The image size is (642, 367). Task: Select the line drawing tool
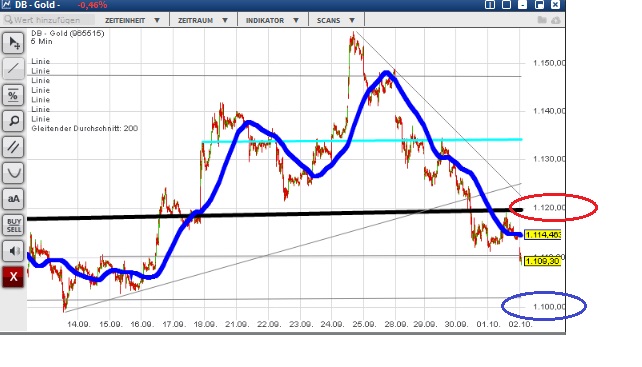pos(14,68)
